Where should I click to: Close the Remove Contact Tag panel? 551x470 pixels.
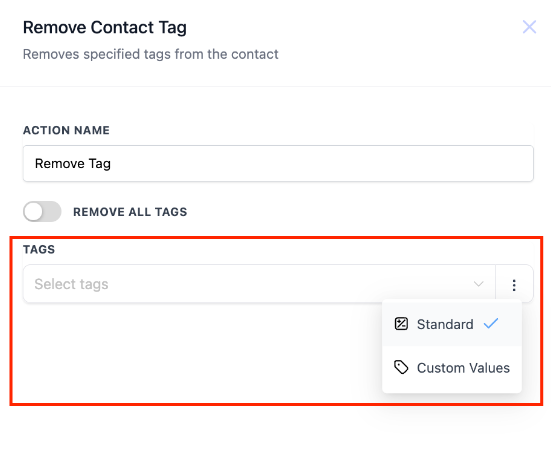pyautogui.click(x=529, y=27)
